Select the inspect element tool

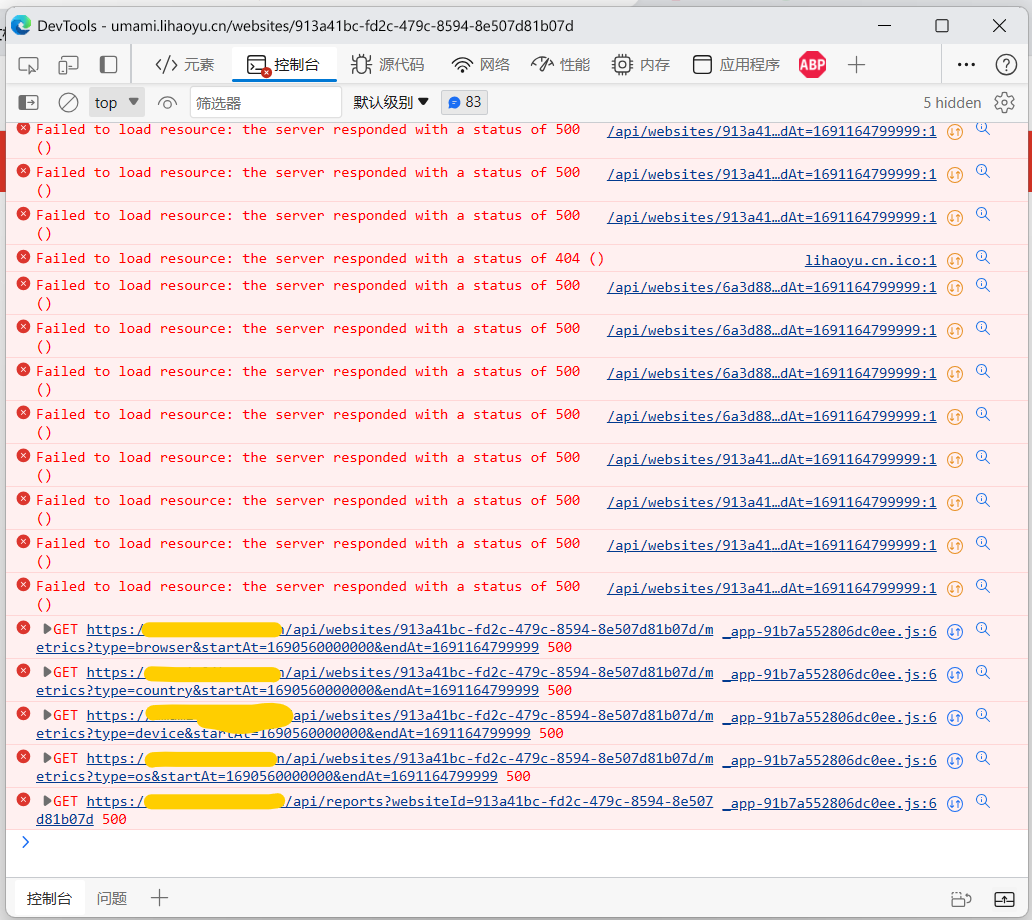click(29, 65)
